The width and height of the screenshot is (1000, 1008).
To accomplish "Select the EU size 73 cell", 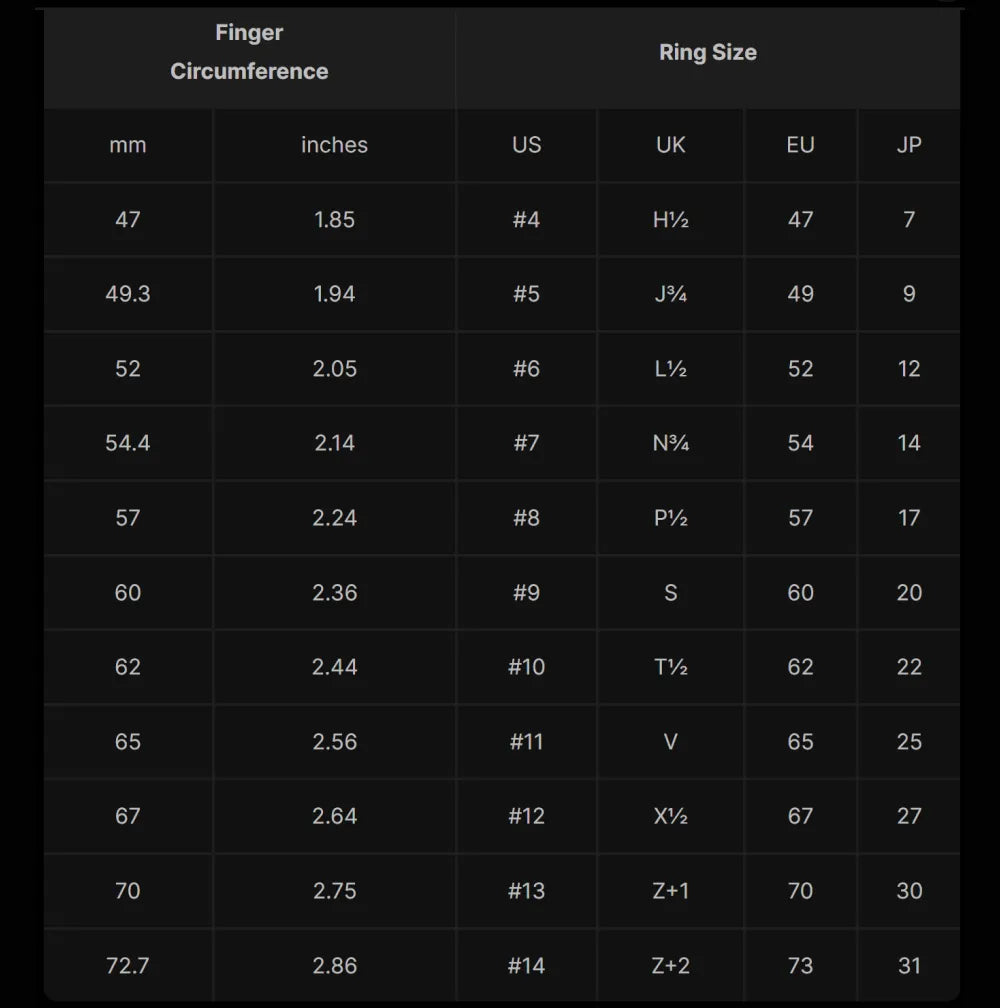I will point(800,966).
